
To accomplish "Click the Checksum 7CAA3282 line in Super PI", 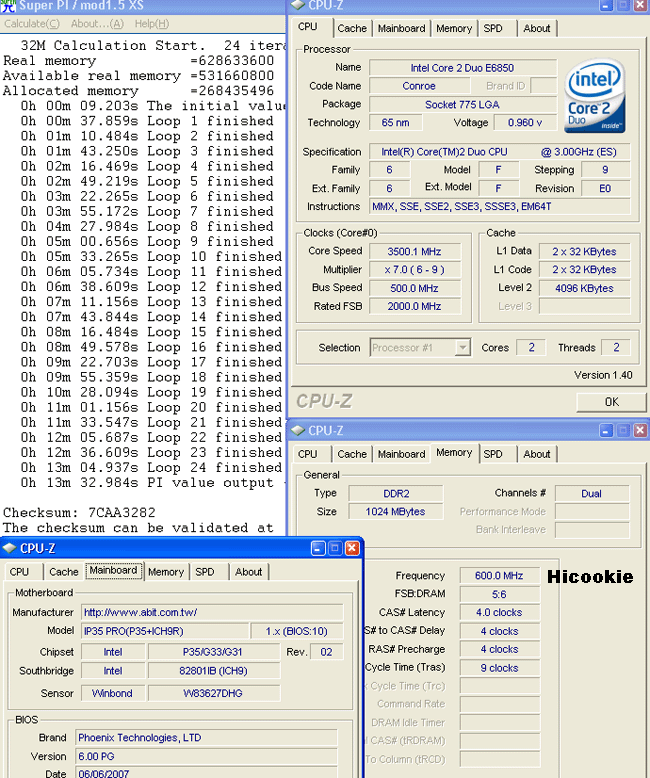I will pos(79,513).
